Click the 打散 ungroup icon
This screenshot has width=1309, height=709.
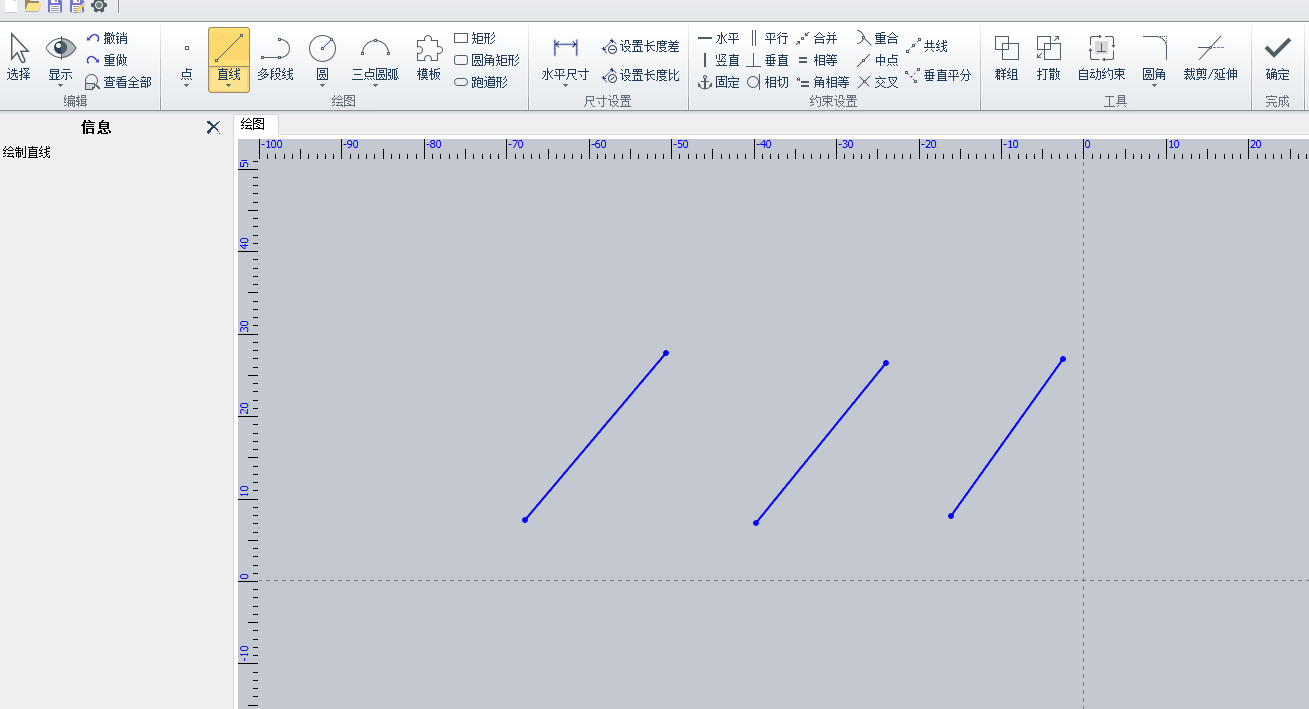pyautogui.click(x=1049, y=57)
